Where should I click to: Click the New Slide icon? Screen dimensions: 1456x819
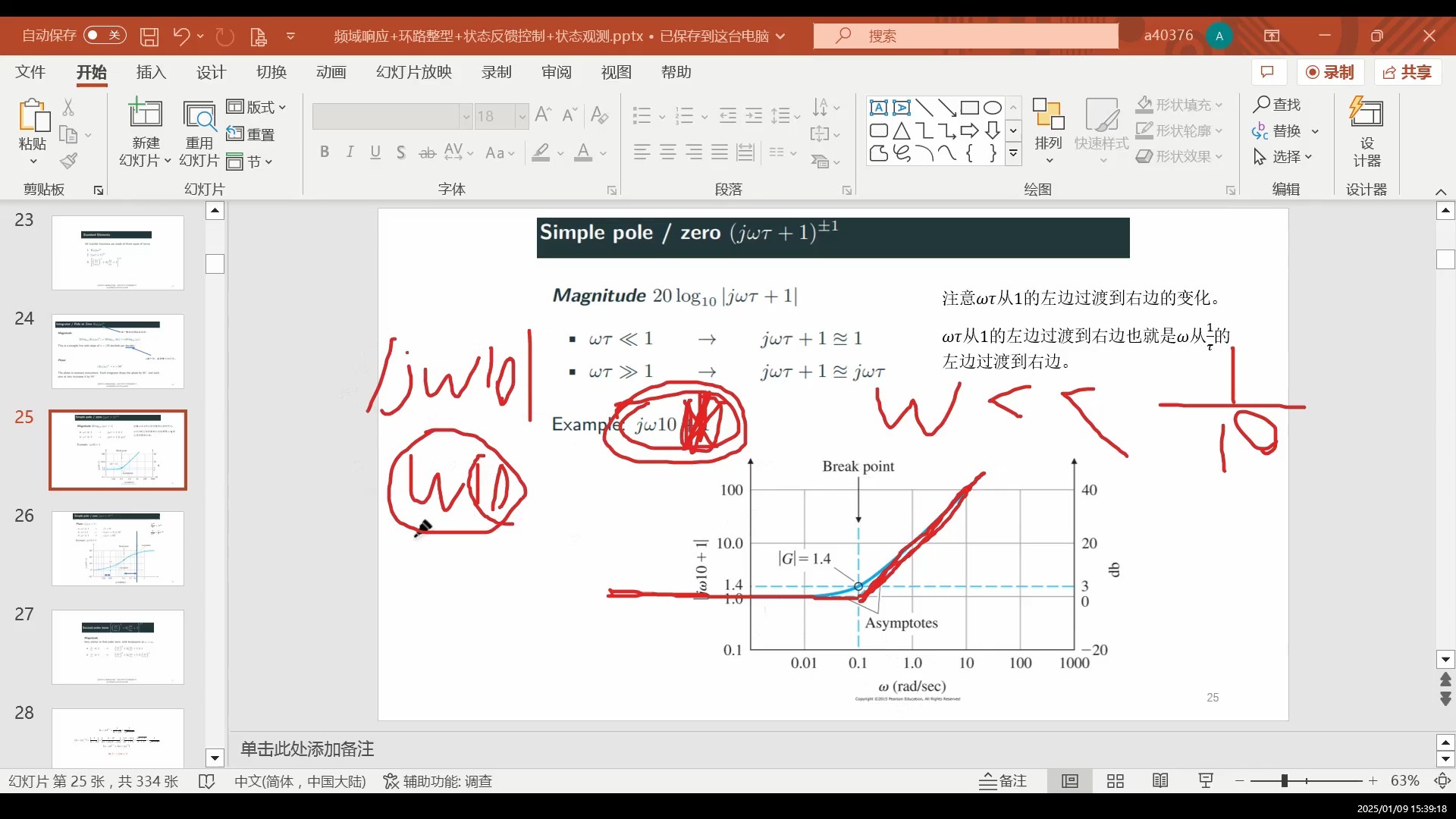click(x=145, y=115)
